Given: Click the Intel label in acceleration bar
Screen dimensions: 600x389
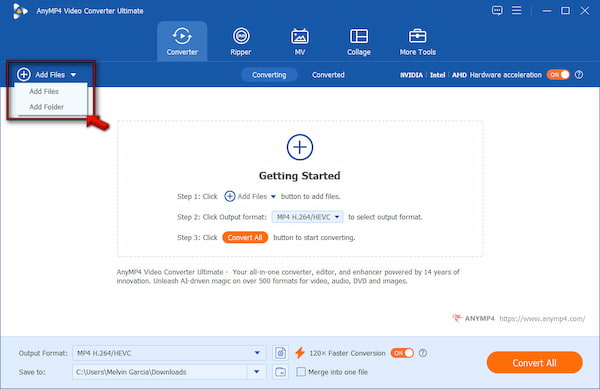Looking at the screenshot, I should pyautogui.click(x=437, y=75).
